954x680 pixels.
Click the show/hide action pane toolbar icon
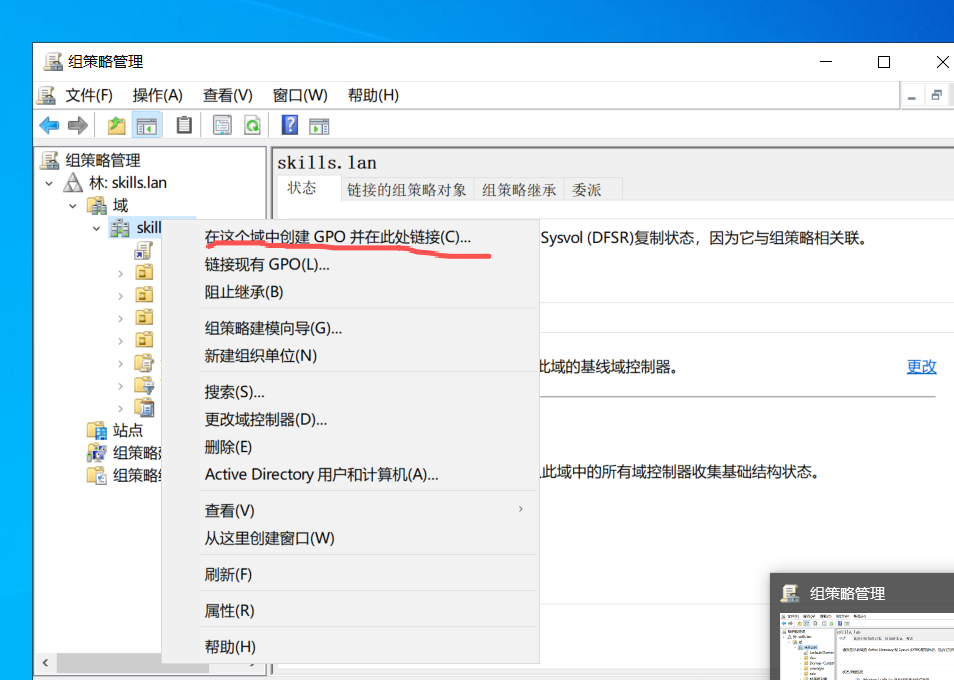click(x=319, y=125)
